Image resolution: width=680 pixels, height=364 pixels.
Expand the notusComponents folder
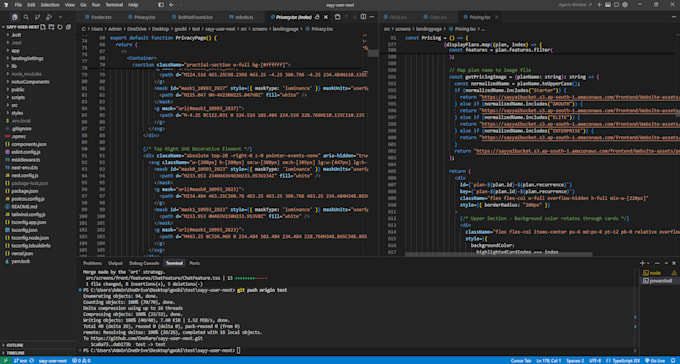(x=39, y=82)
